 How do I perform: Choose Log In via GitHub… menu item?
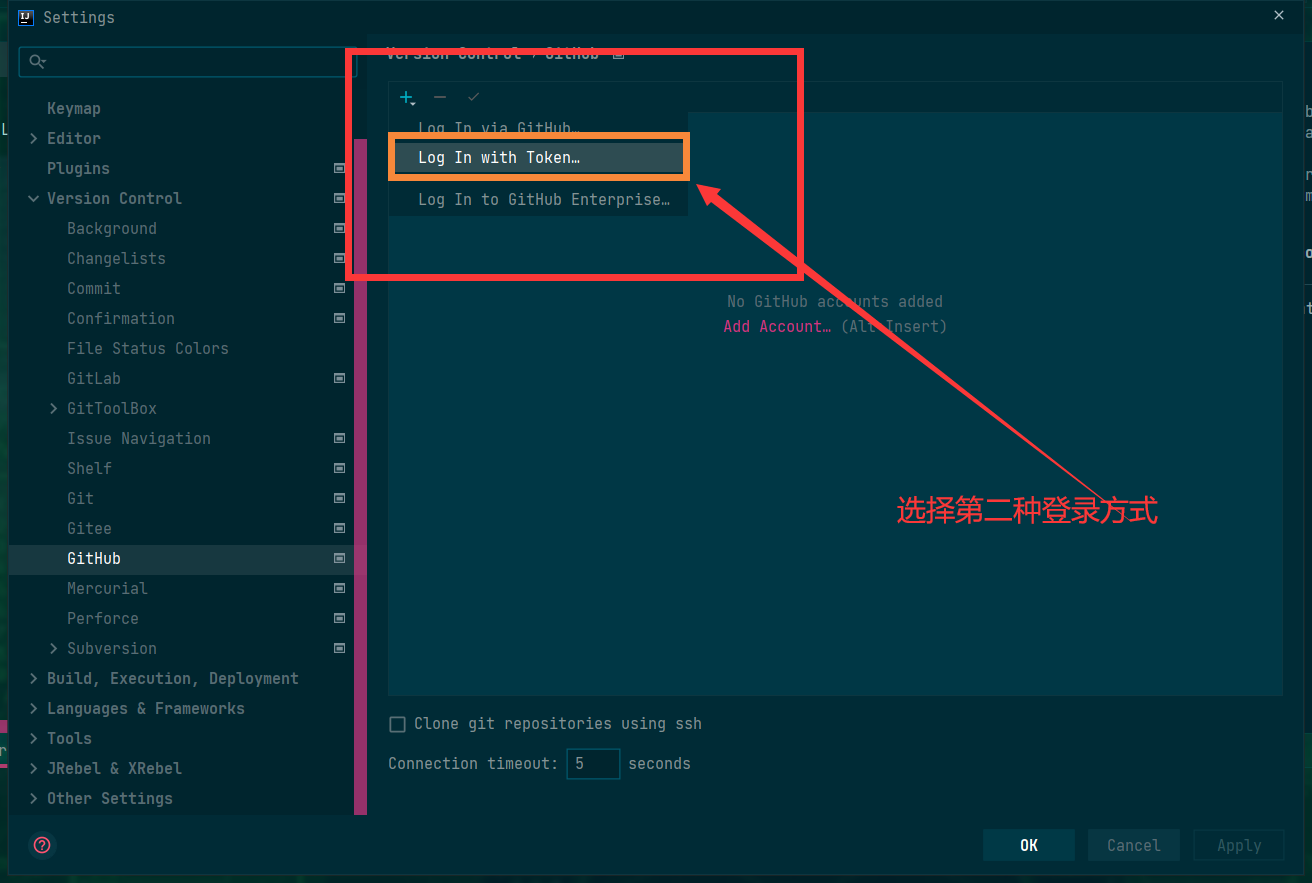pyautogui.click(x=538, y=127)
